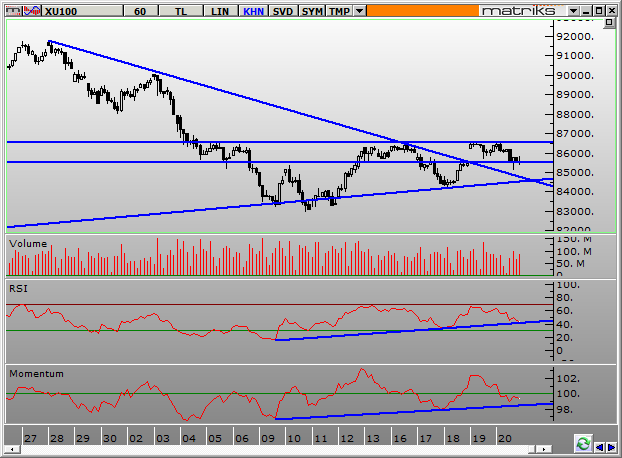Toggle the KHN option
Screen dimensions: 622x458
[252, 10]
